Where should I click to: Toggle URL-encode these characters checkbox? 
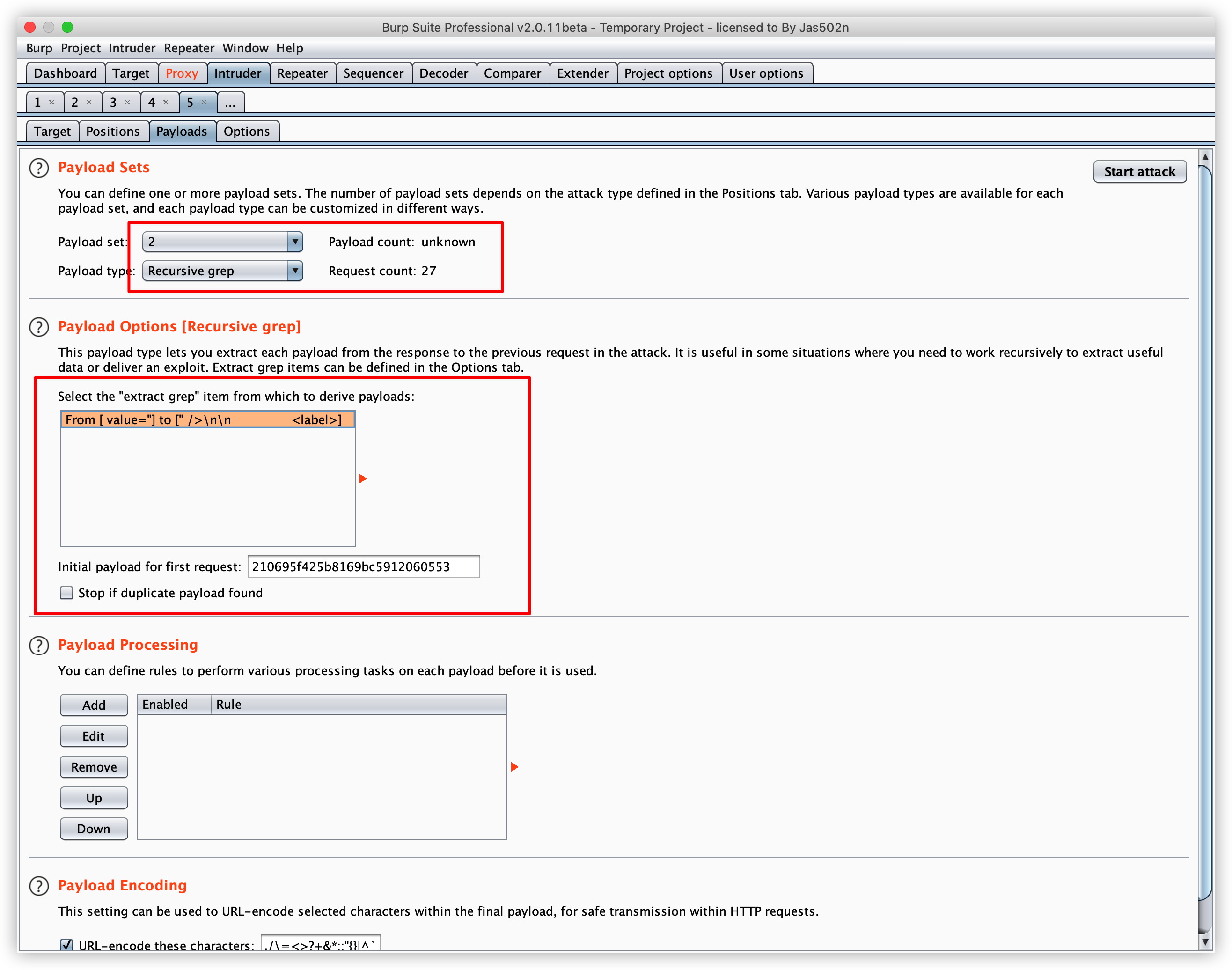click(66, 944)
